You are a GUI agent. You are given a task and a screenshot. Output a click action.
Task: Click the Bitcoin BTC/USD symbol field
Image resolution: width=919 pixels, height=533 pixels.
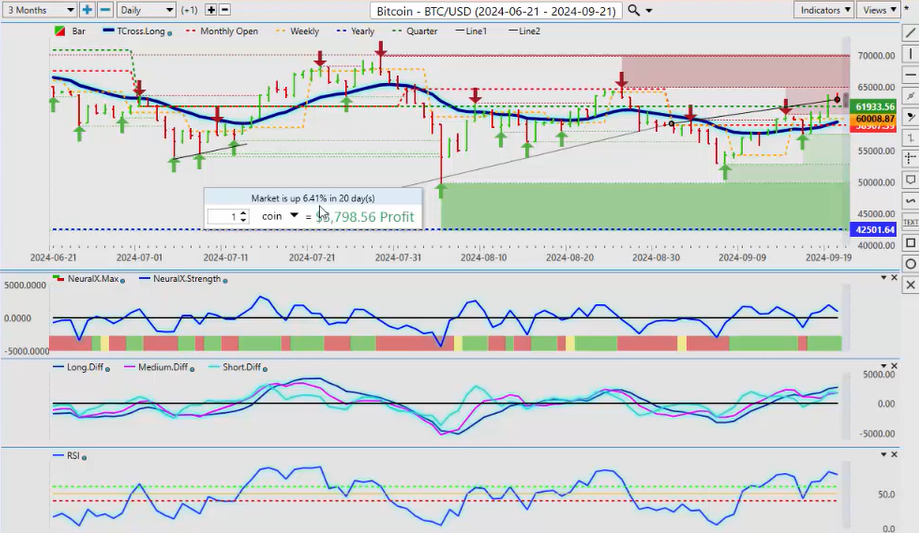(x=496, y=11)
